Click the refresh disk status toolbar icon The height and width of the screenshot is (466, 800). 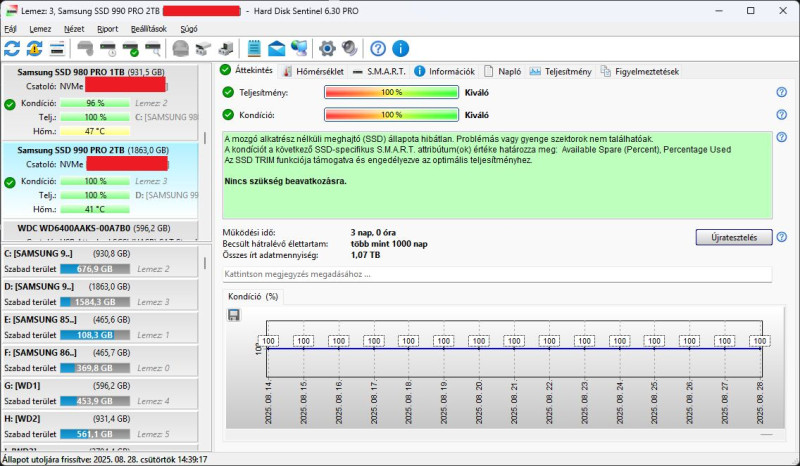[x=12, y=48]
